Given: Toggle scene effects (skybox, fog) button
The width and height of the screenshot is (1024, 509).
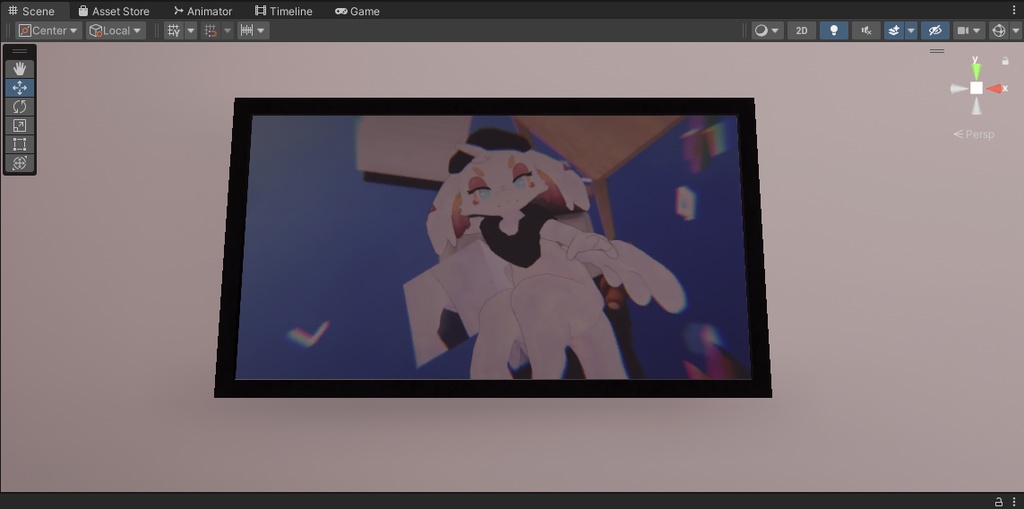Looking at the screenshot, I should coord(894,31).
